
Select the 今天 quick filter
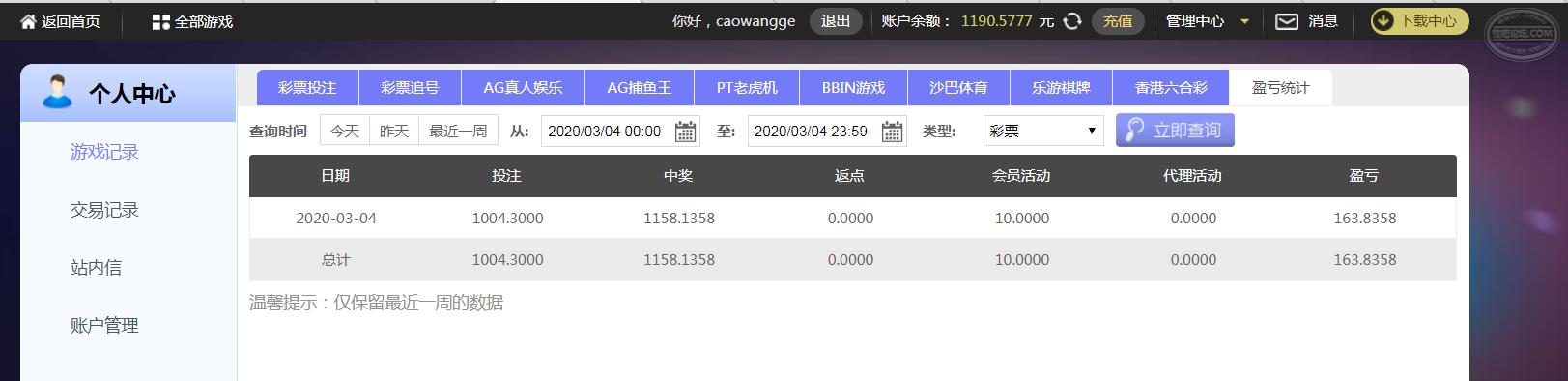coord(345,131)
